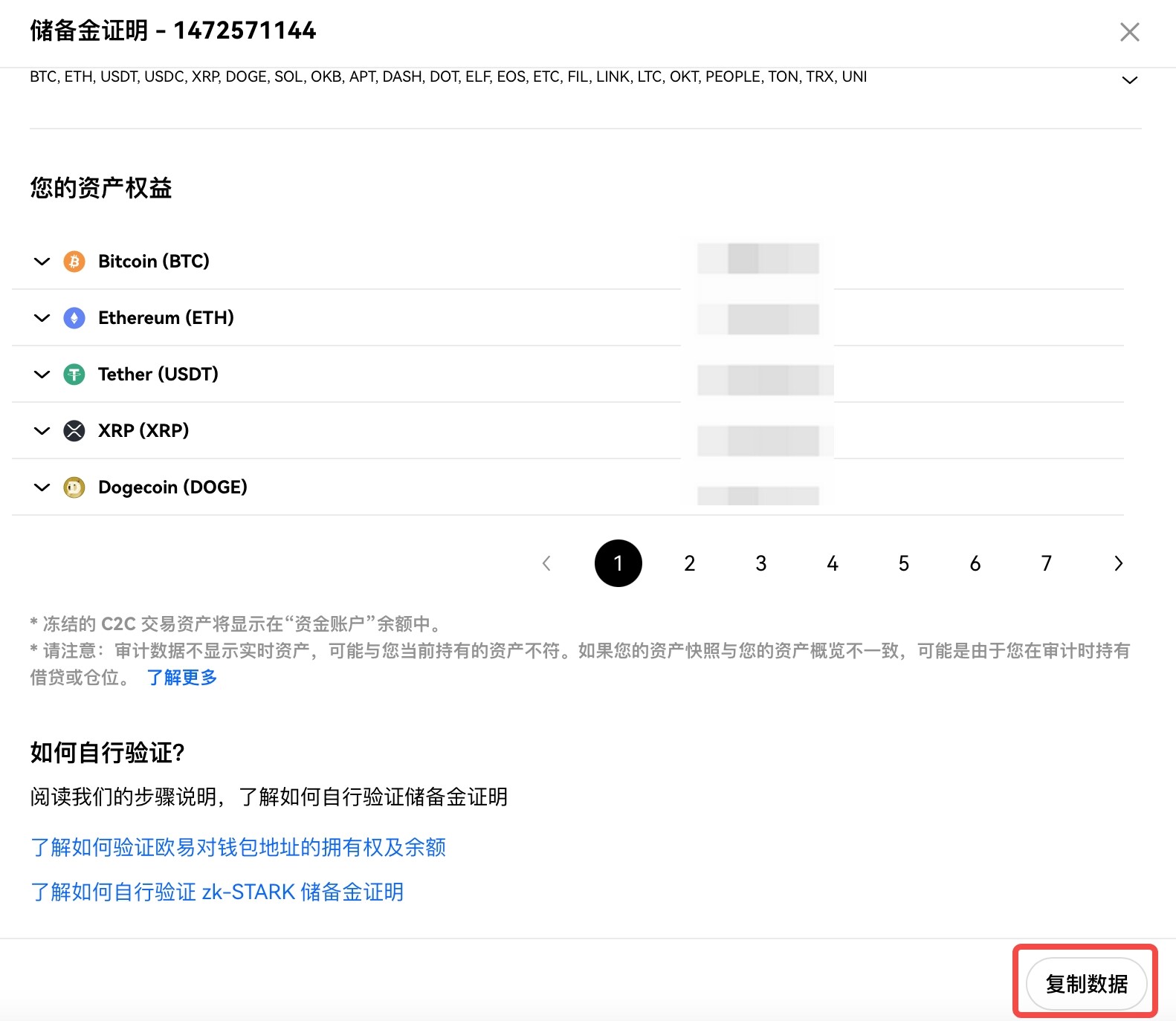This screenshot has height=1021, width=1176.
Task: Click the blurred Ethereum balance value
Action: click(x=758, y=320)
